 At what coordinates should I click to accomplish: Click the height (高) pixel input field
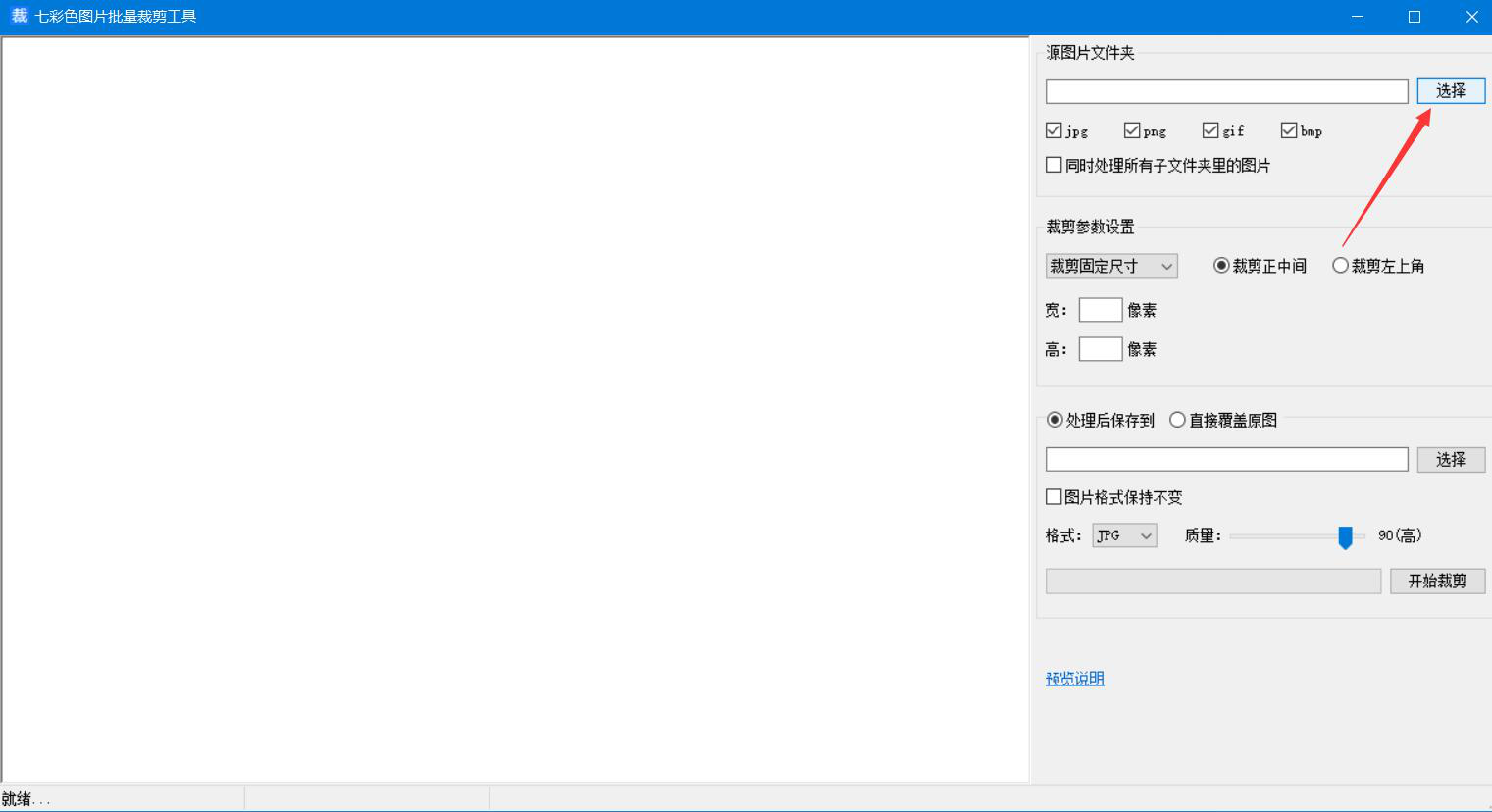tap(1100, 349)
